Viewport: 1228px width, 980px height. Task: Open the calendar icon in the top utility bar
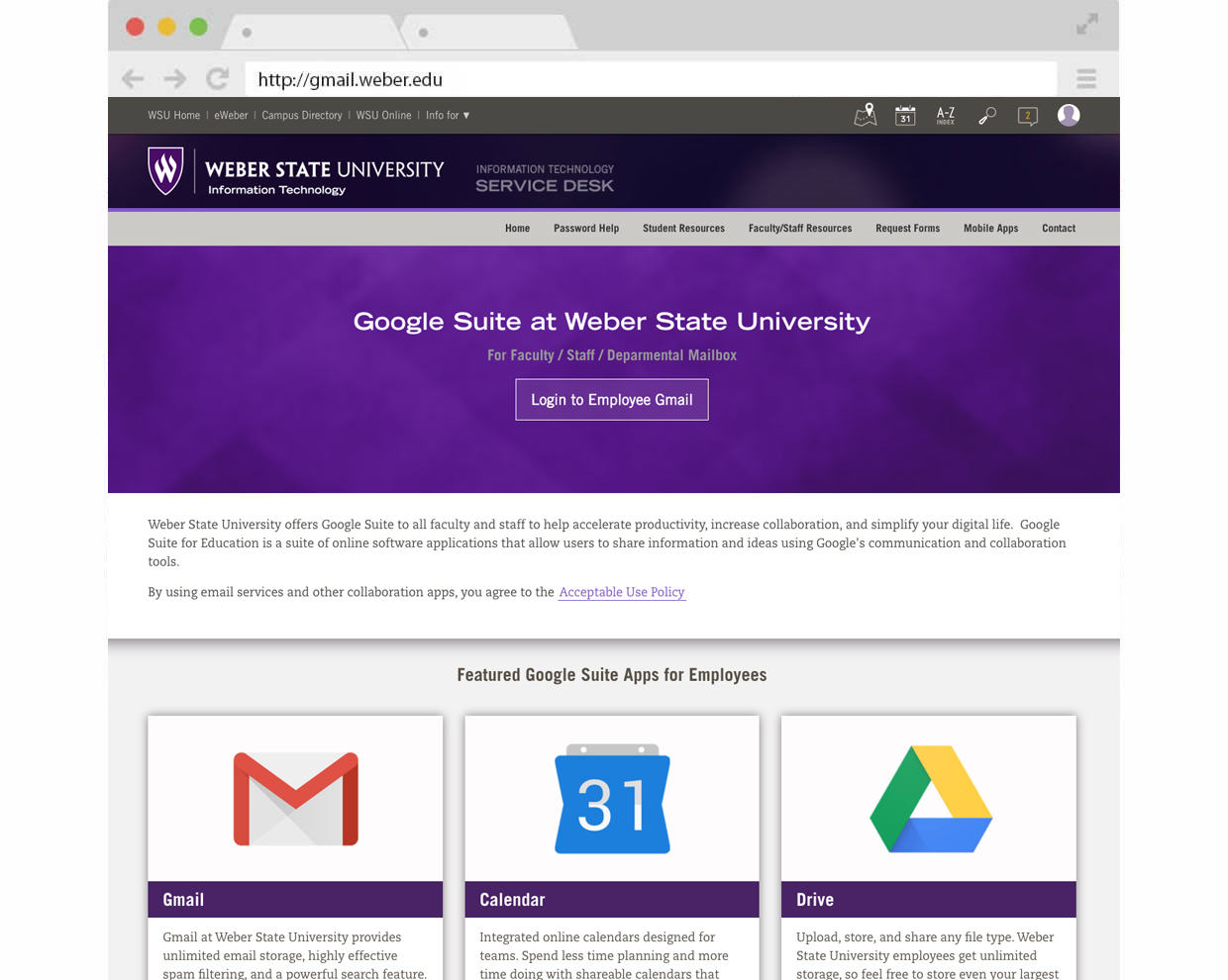click(905, 116)
